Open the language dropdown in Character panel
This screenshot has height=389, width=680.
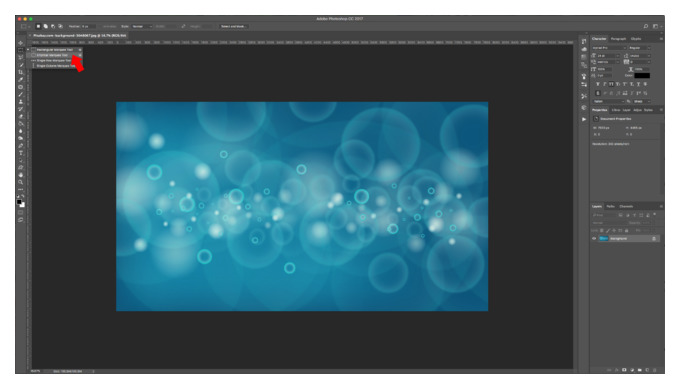pos(609,101)
